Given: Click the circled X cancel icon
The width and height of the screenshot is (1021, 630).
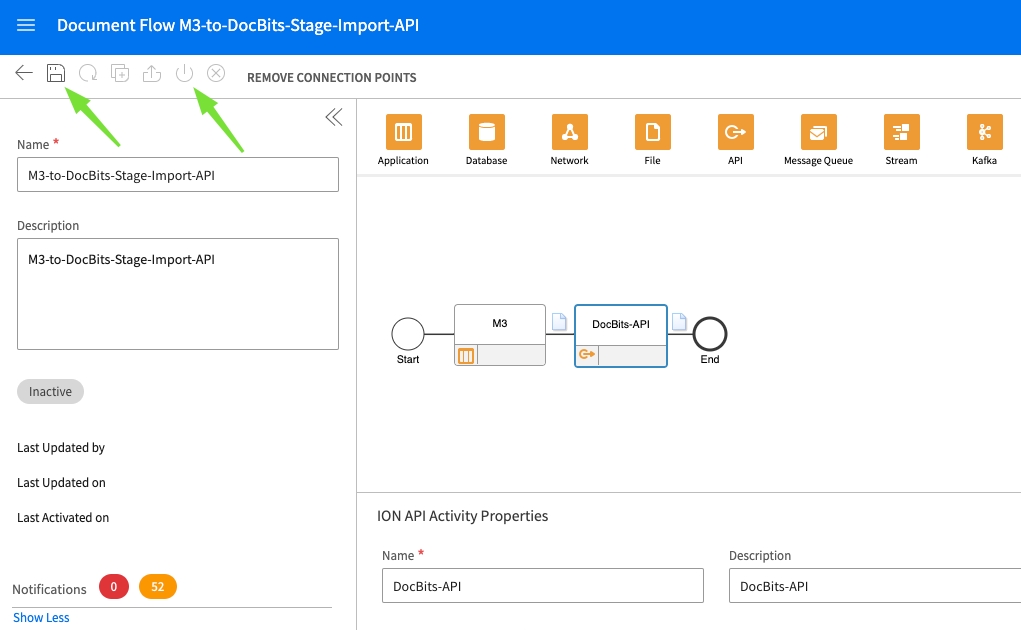Looking at the screenshot, I should [x=216, y=73].
